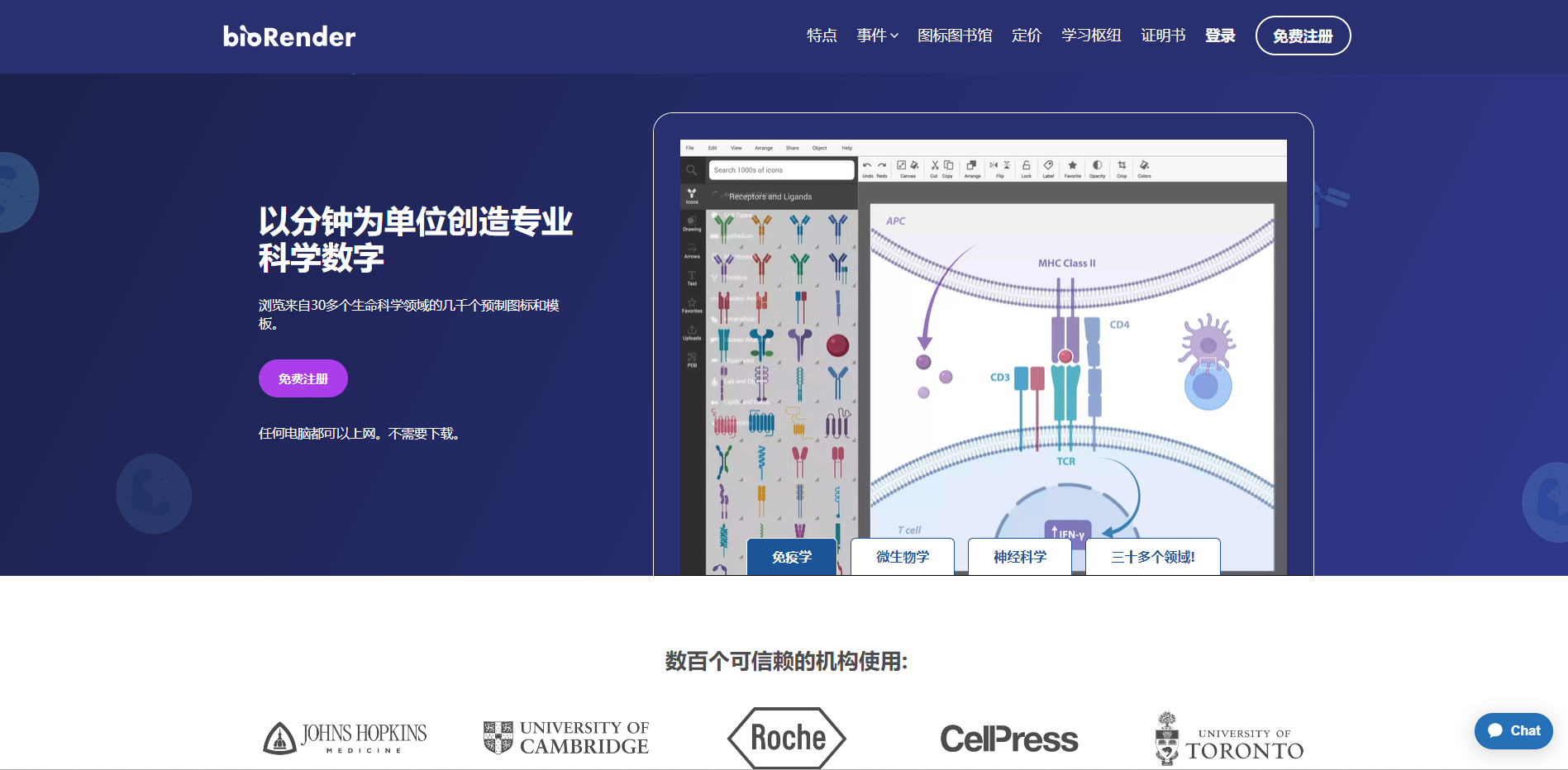Click the purple 免费注册 button
Screen dimensions: 1568x770
(x=303, y=378)
